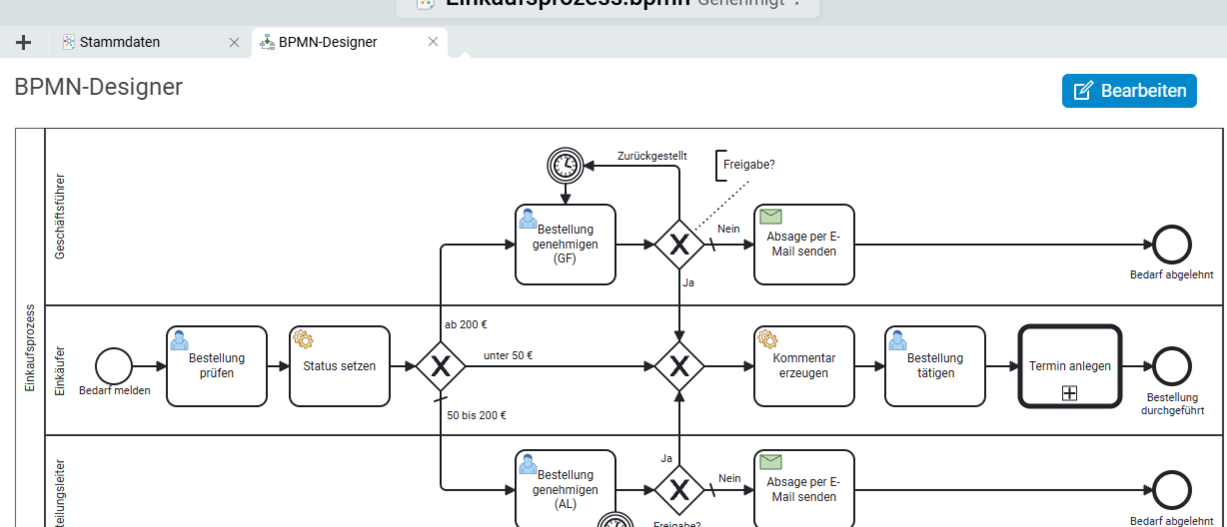Click user icon on Bestellung genehmigen (AL)
Screen dimensions: 1227x527
point(528,464)
